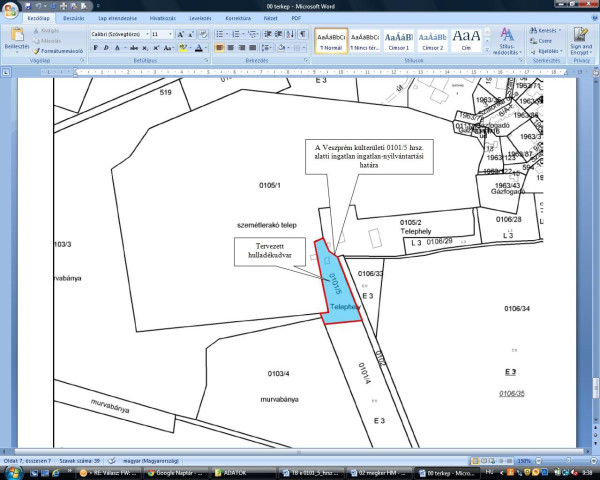This screenshot has width=600, height=480.
Task: Open the Korrektúra ribbon tab
Action: 238,18
